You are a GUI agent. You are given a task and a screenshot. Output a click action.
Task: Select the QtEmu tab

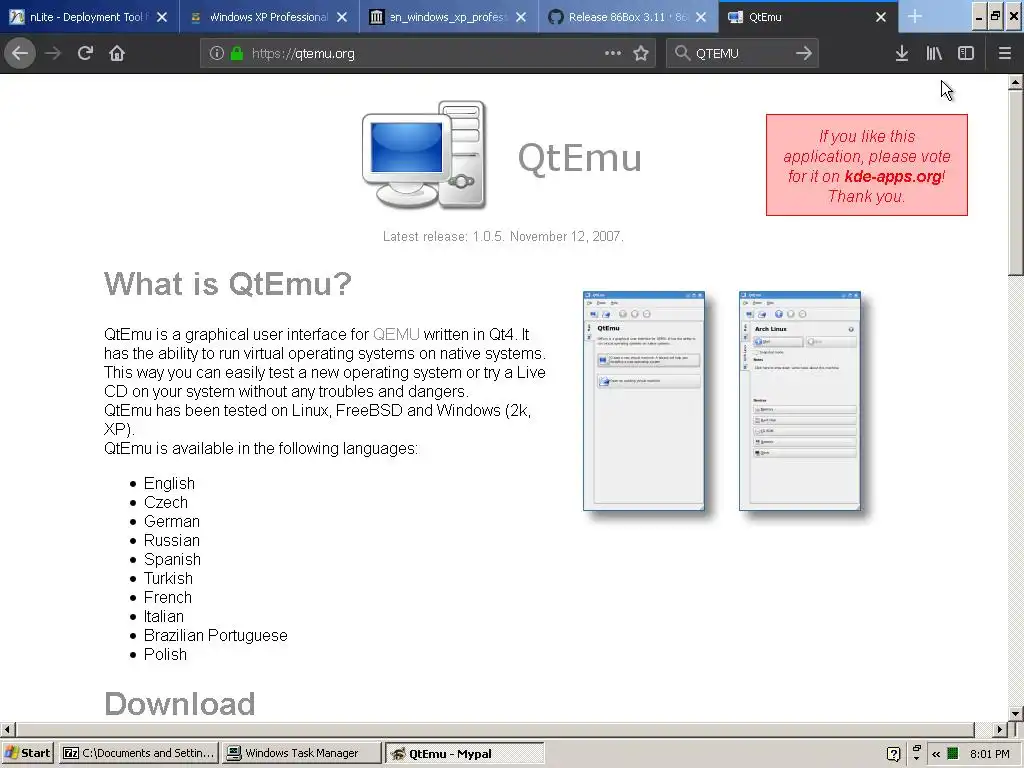808,17
